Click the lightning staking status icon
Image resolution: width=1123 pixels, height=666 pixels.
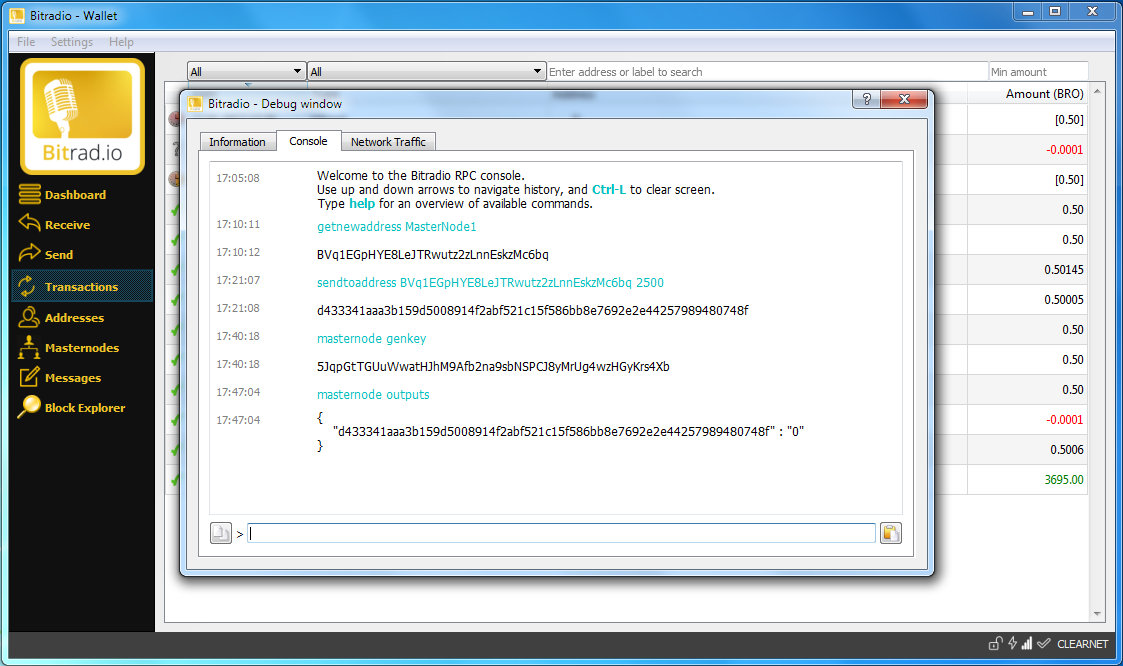pyautogui.click(x=1012, y=643)
